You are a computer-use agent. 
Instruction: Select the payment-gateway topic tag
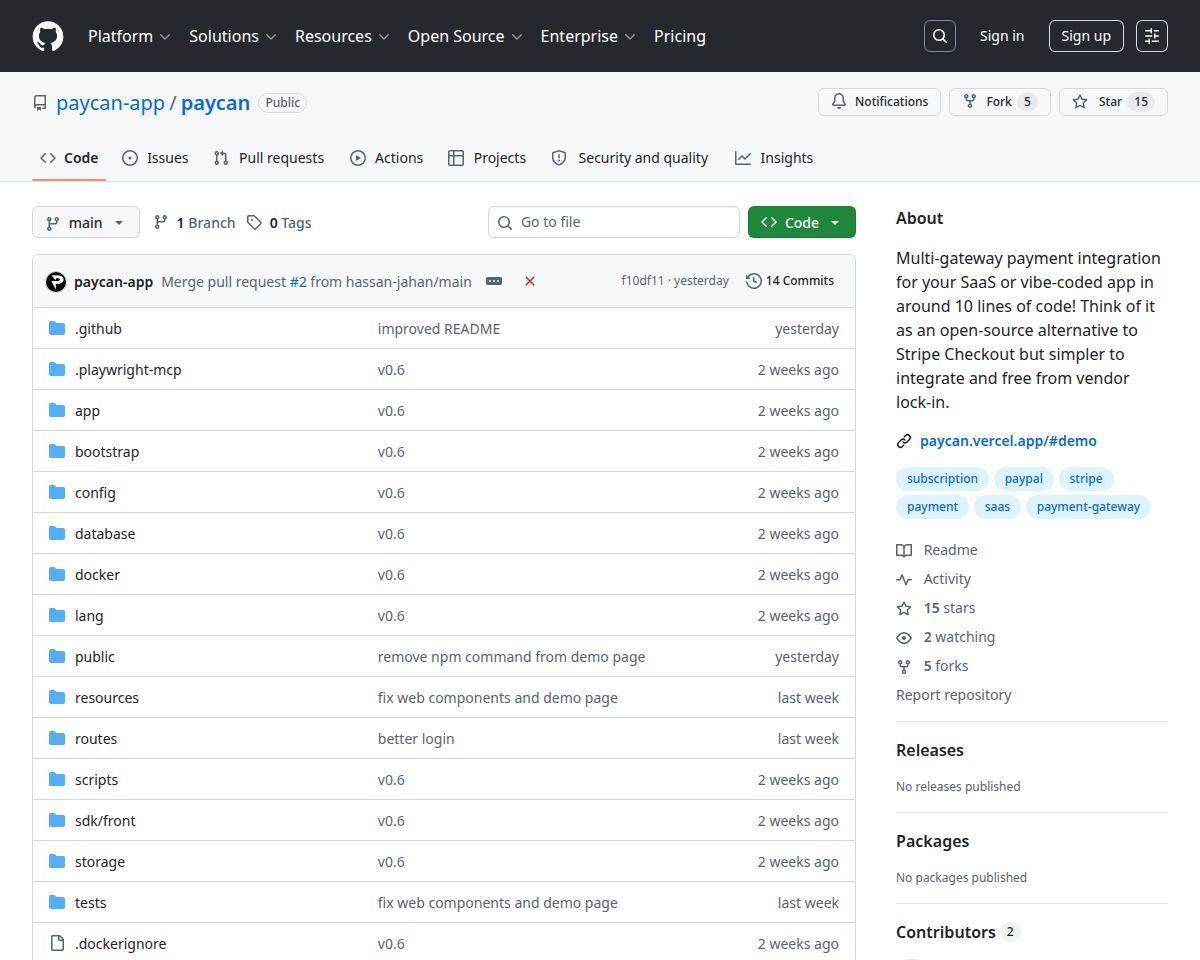1088,507
